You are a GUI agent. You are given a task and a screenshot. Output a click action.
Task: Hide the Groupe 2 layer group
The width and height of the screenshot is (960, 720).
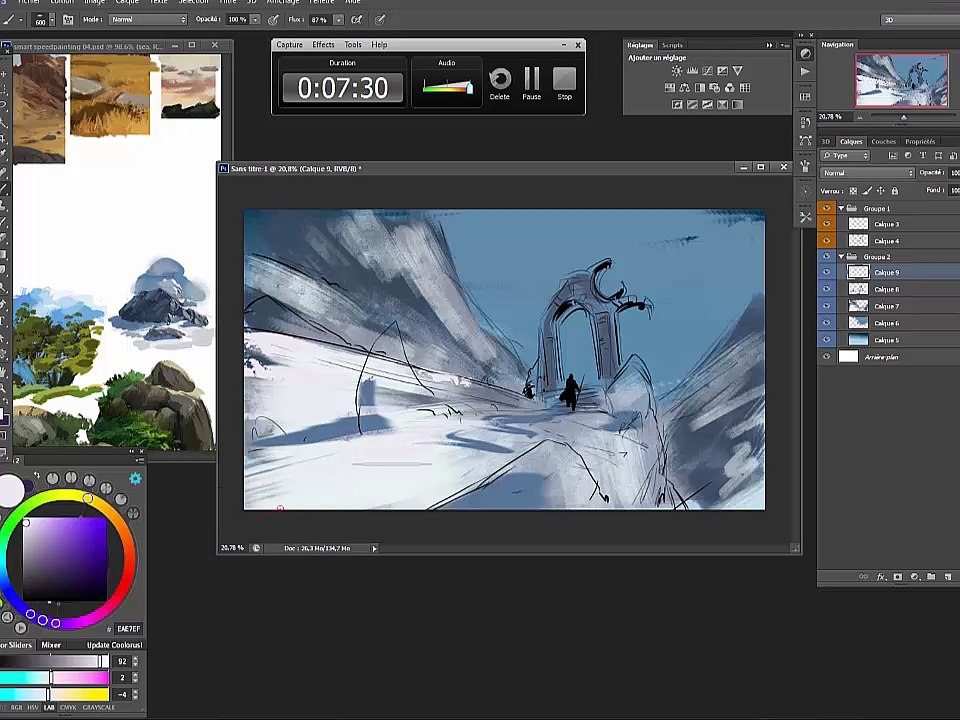click(x=827, y=257)
